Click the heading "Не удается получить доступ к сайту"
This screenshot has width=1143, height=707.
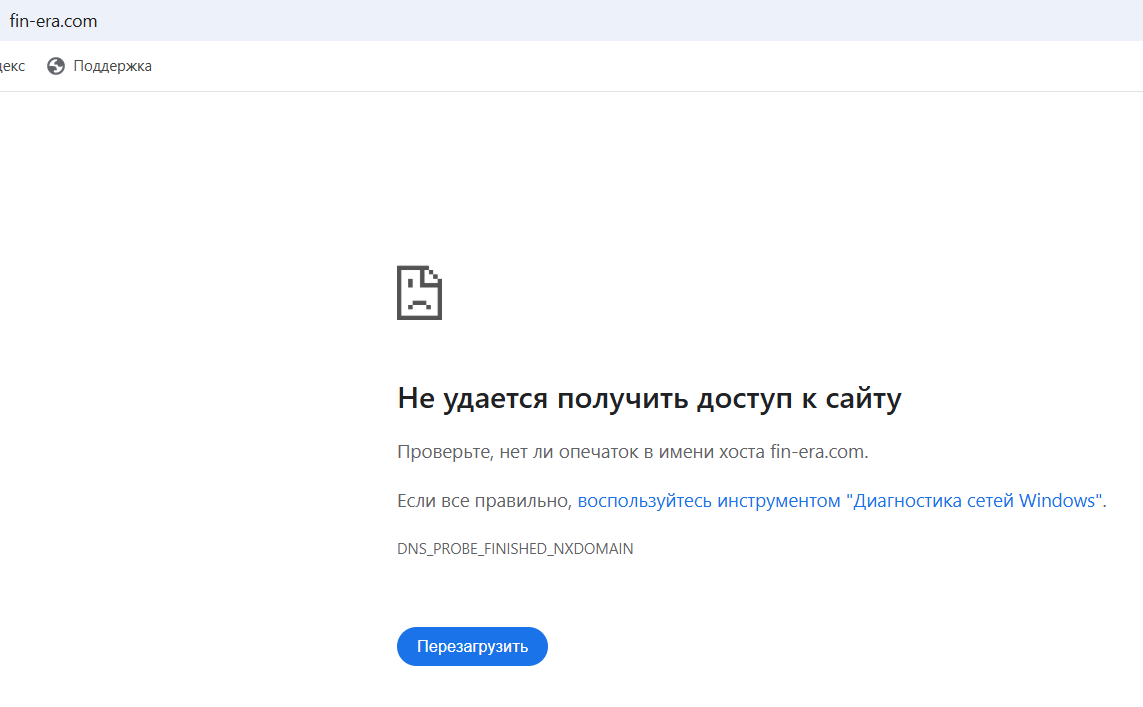pos(649,399)
